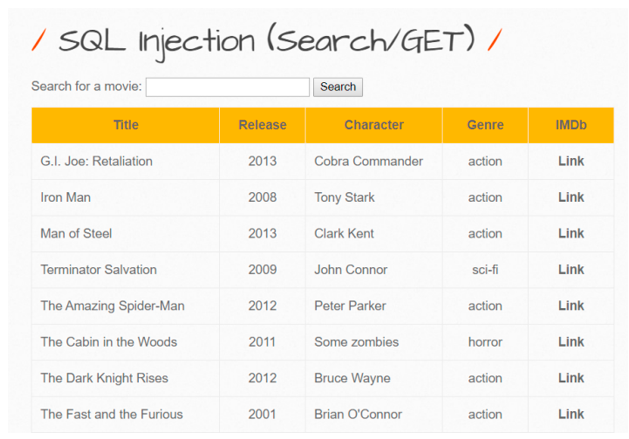Open IMDb link for Iron Man

[x=571, y=197]
